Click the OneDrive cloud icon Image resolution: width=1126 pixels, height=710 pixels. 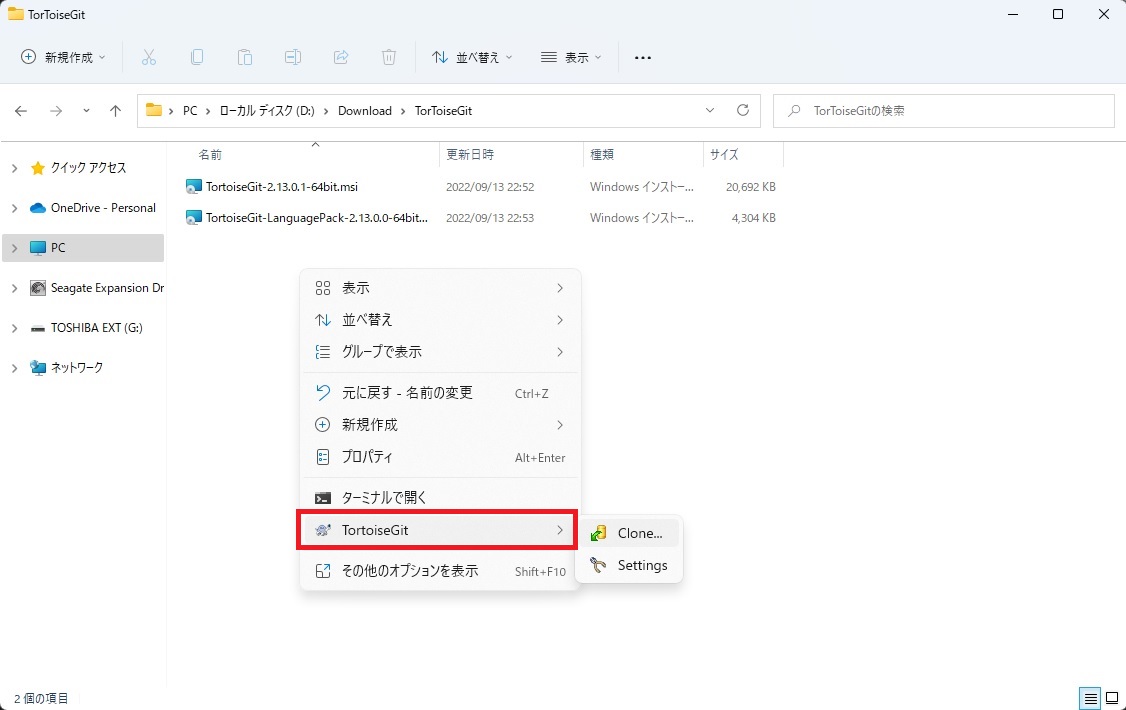[x=37, y=208]
